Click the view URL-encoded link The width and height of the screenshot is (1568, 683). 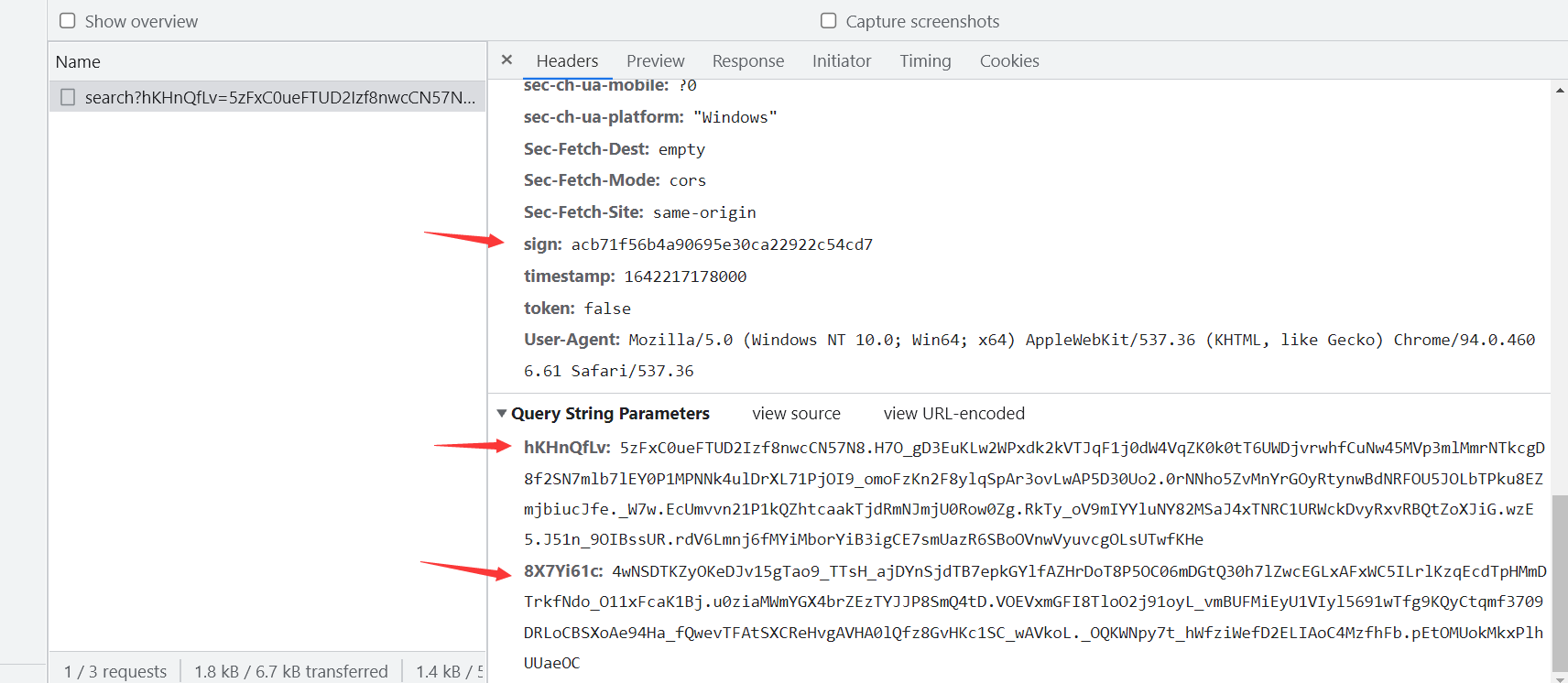[953, 414]
